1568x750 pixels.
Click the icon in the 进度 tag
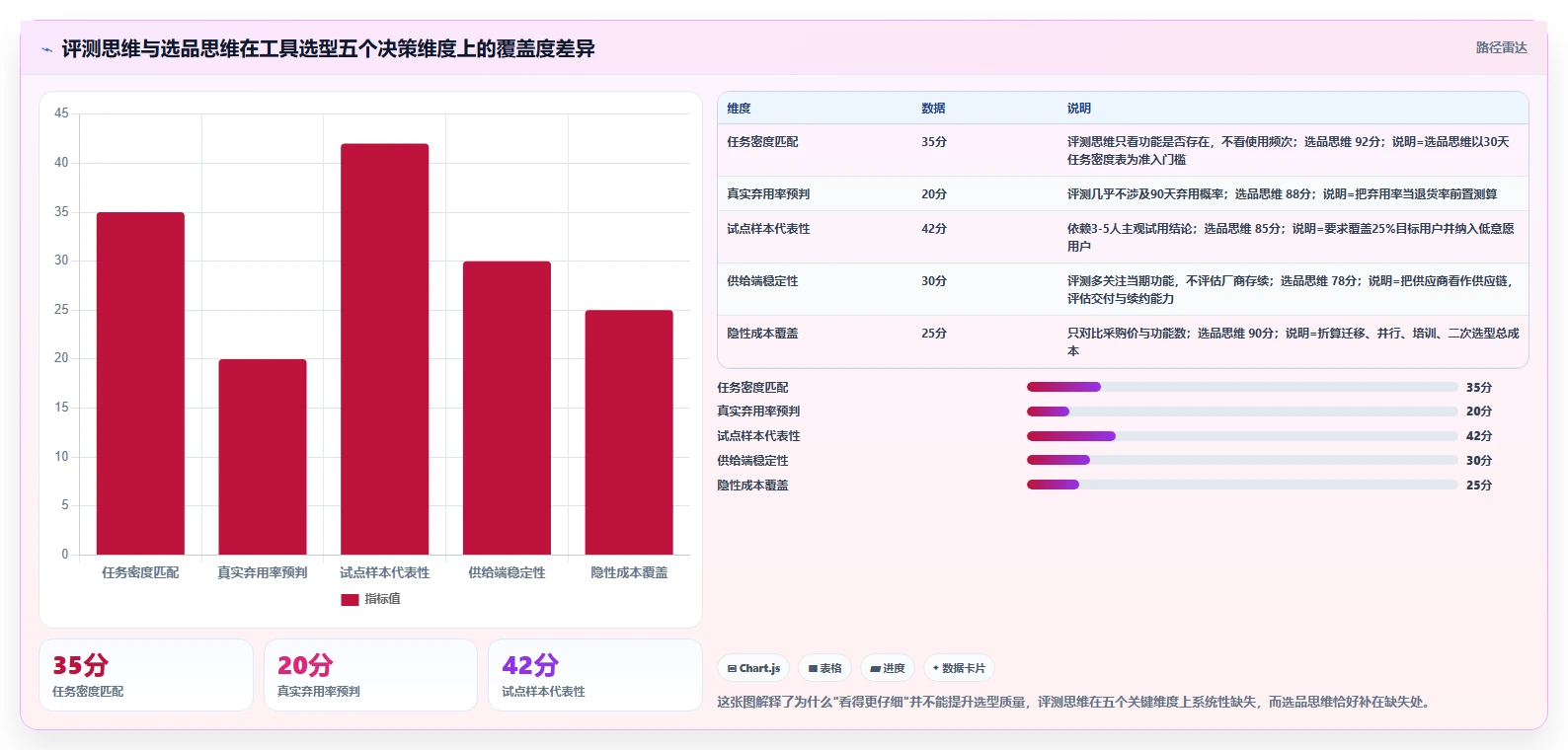875,669
